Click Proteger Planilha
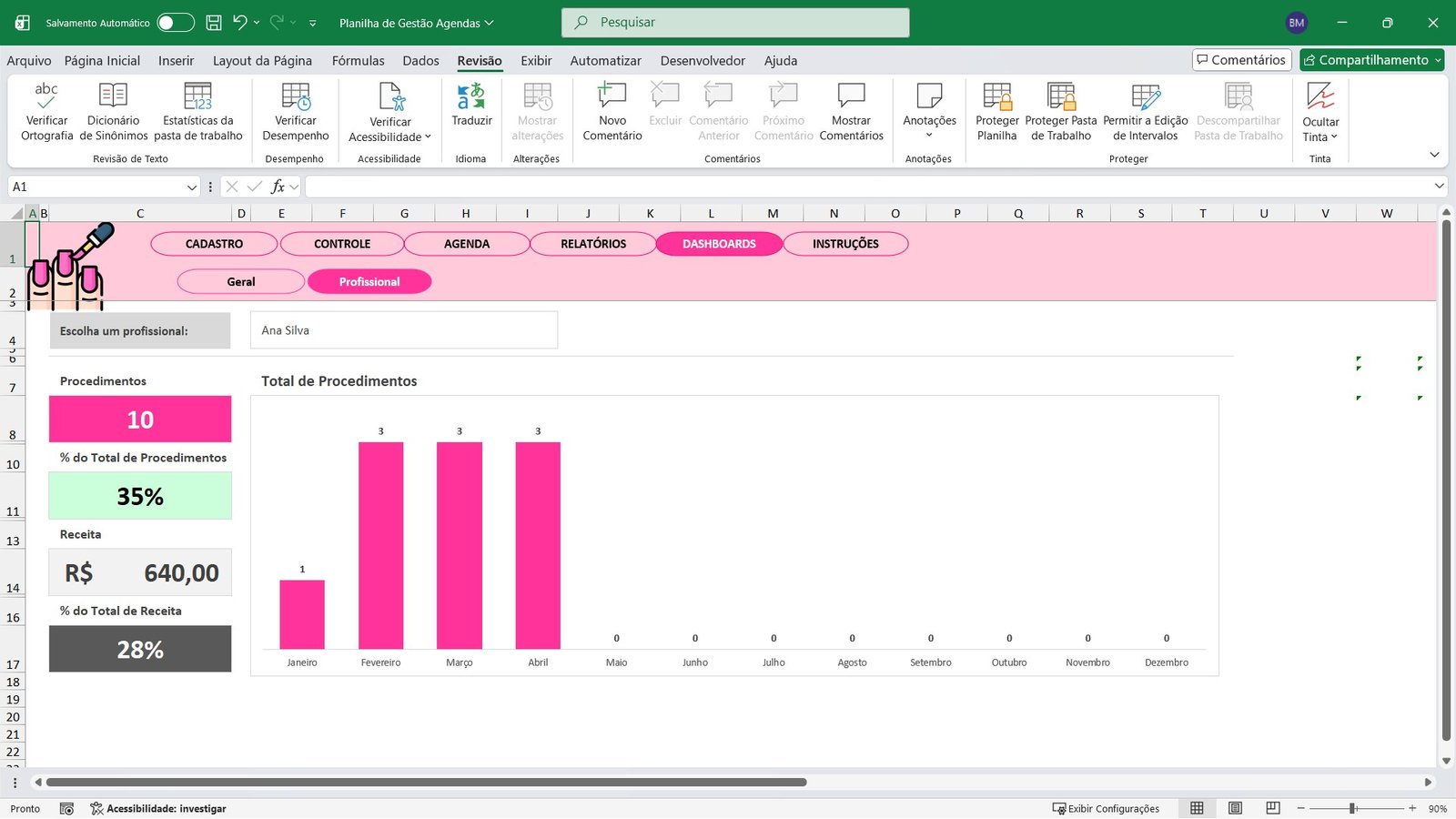Image resolution: width=1456 pixels, height=819 pixels. tap(996, 113)
